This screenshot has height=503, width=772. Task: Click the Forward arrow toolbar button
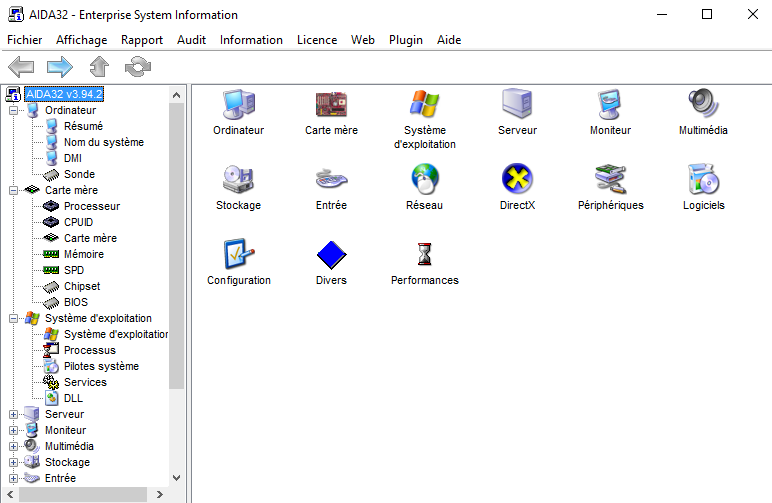point(60,66)
